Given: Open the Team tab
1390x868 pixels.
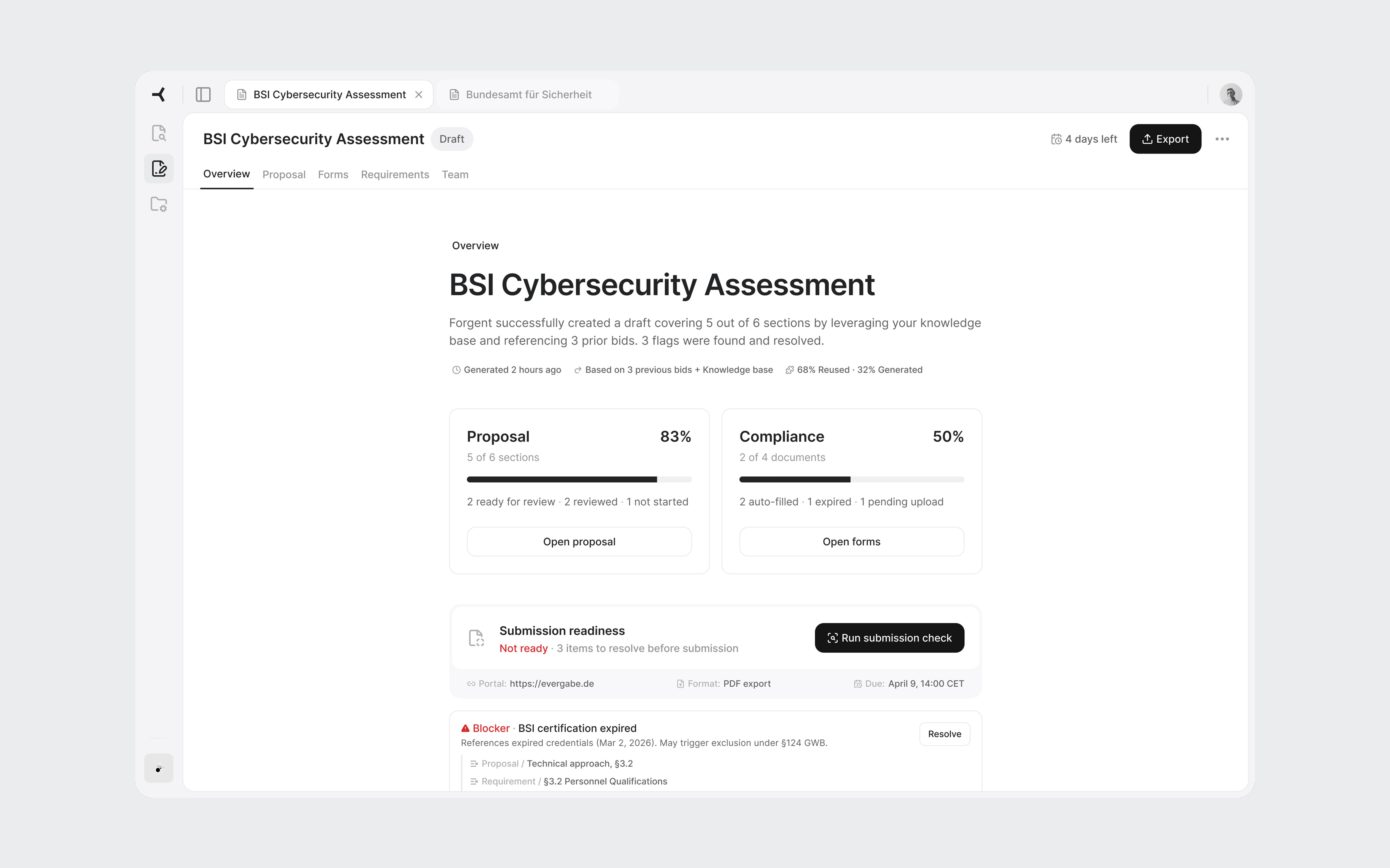Looking at the screenshot, I should click(x=455, y=174).
